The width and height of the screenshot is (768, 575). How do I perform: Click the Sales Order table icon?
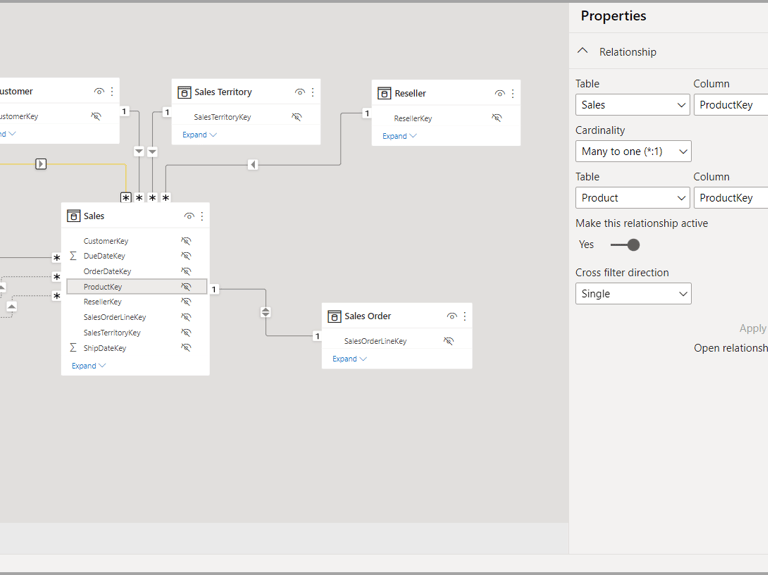tap(334, 316)
